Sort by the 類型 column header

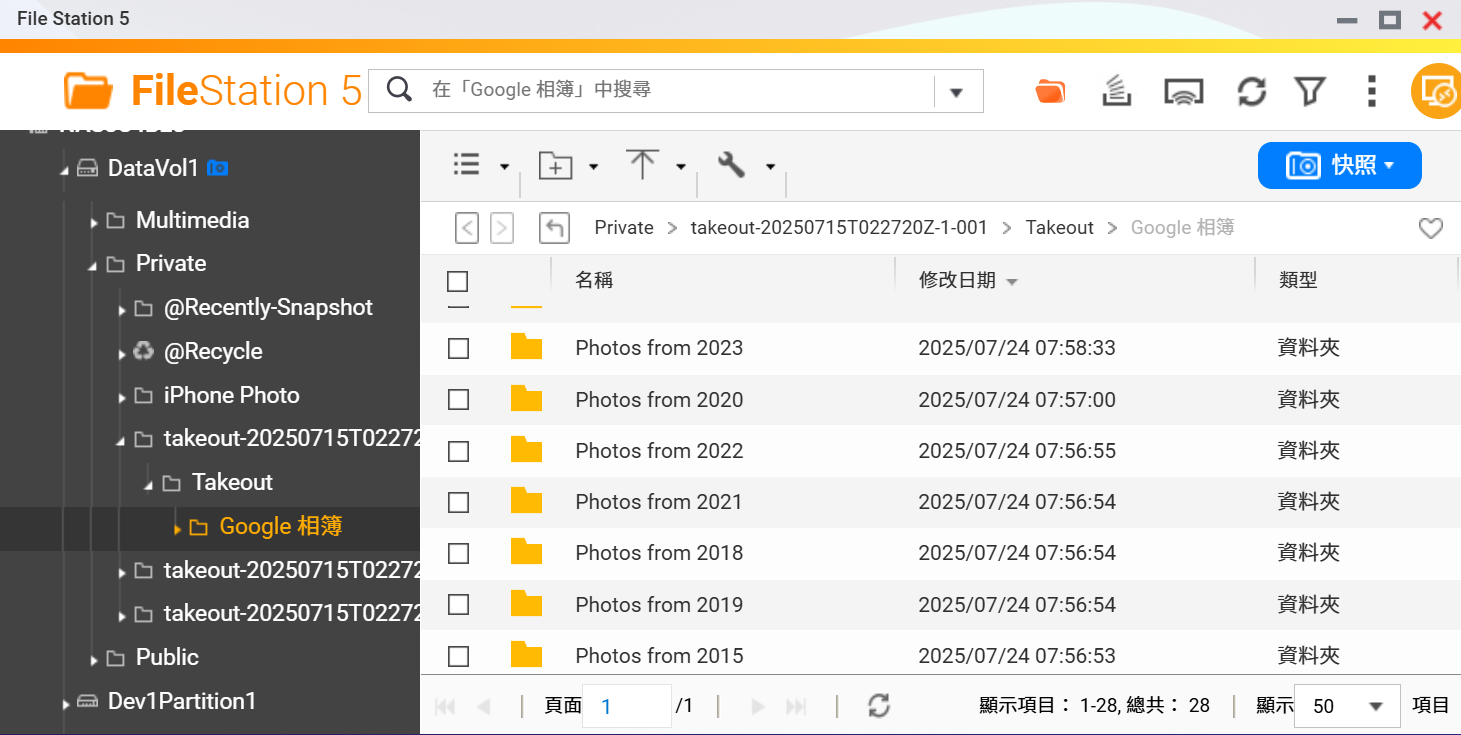(1298, 280)
